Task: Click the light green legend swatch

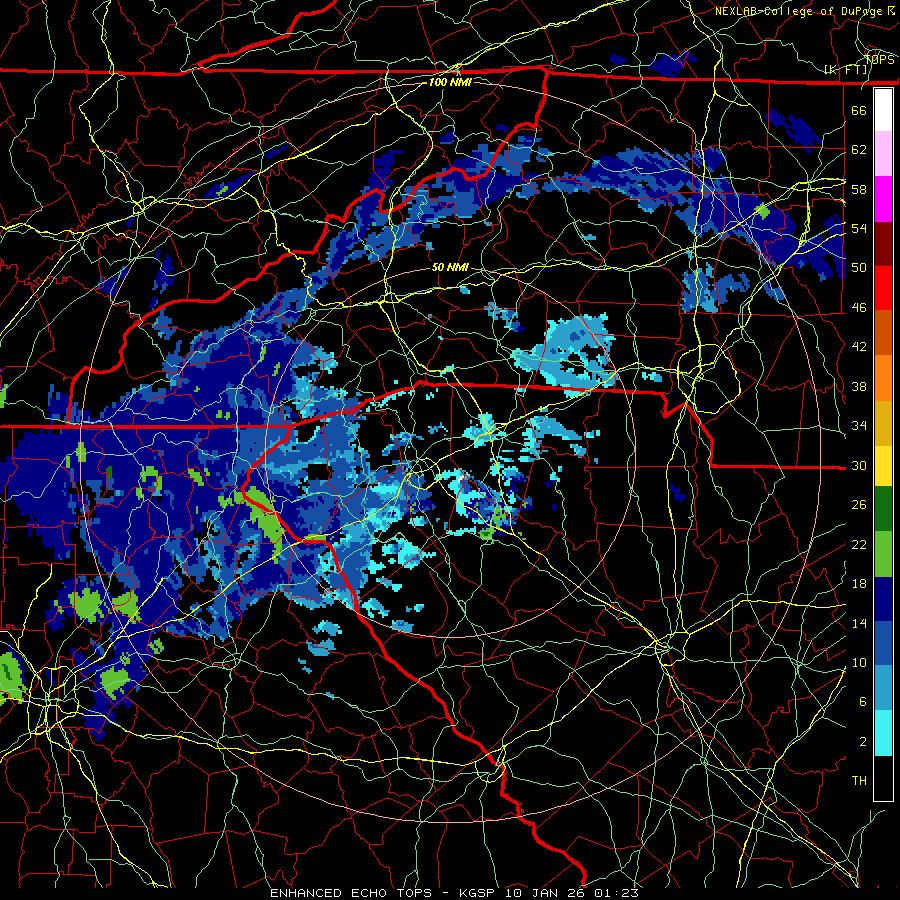Action: tap(883, 554)
